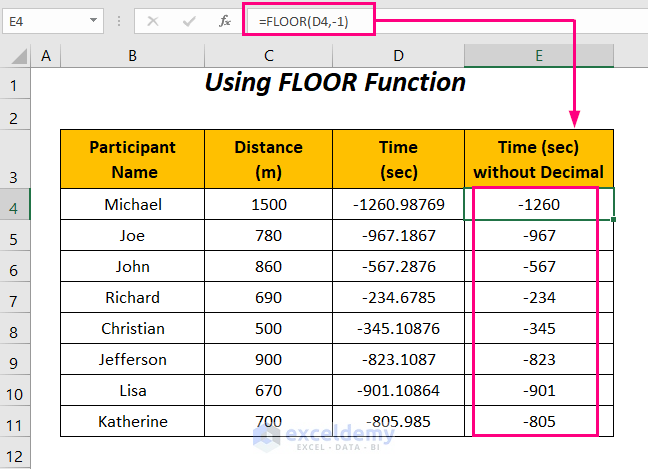Select row 4 header
Viewport: 648px width, 469px height.
14,205
